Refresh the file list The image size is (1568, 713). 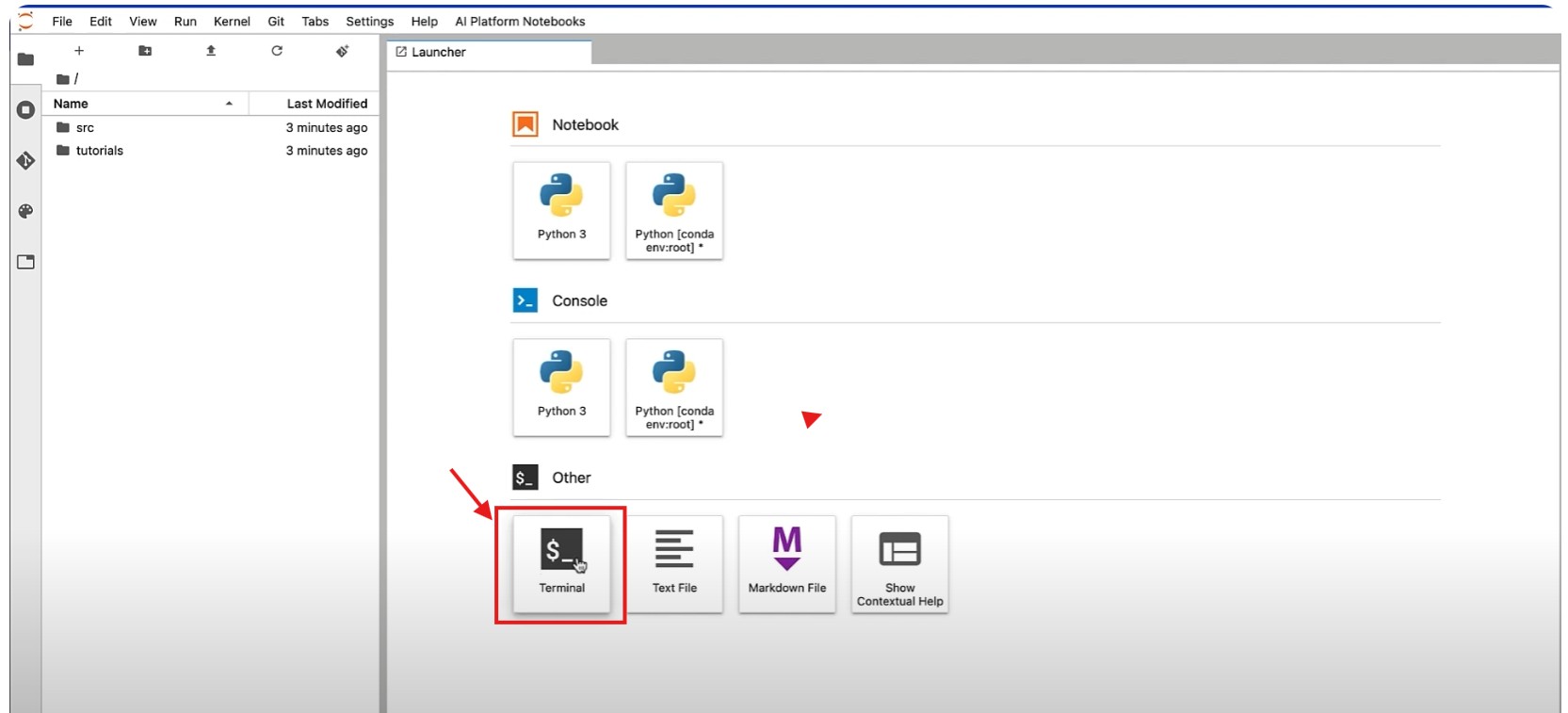[x=277, y=51]
